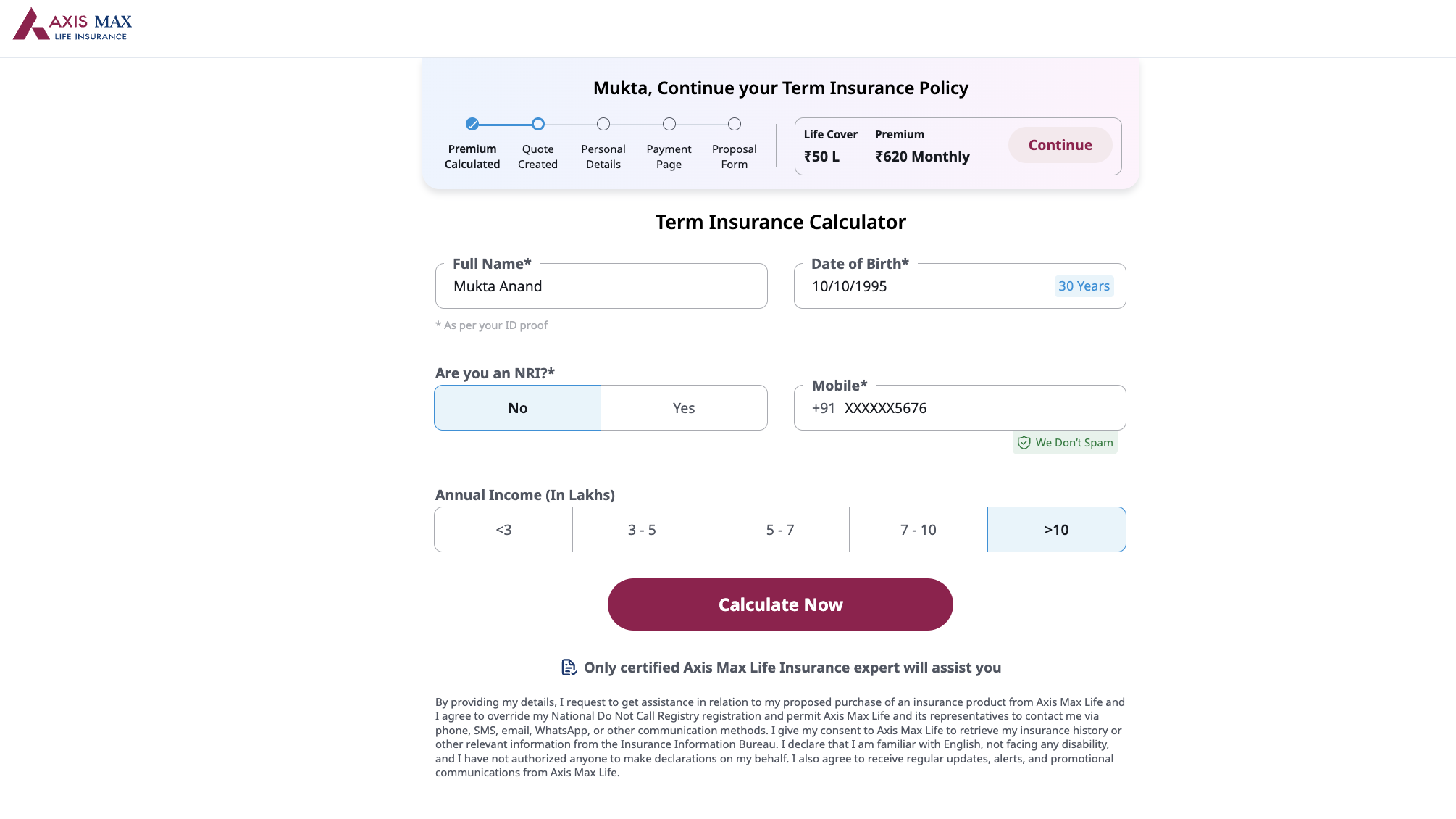The height and width of the screenshot is (819, 1456).
Task: Select the Quote Created step circle
Action: pyautogui.click(x=537, y=124)
